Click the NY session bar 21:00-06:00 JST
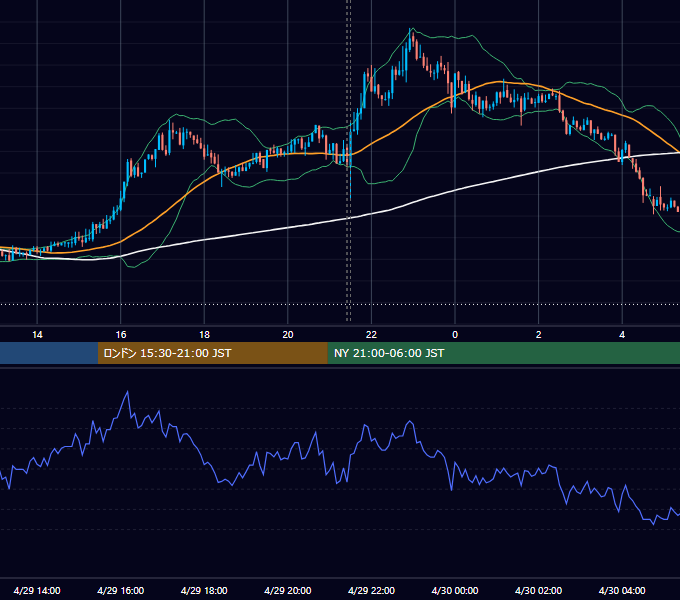This screenshot has height=600, width=680. pyautogui.click(x=503, y=353)
